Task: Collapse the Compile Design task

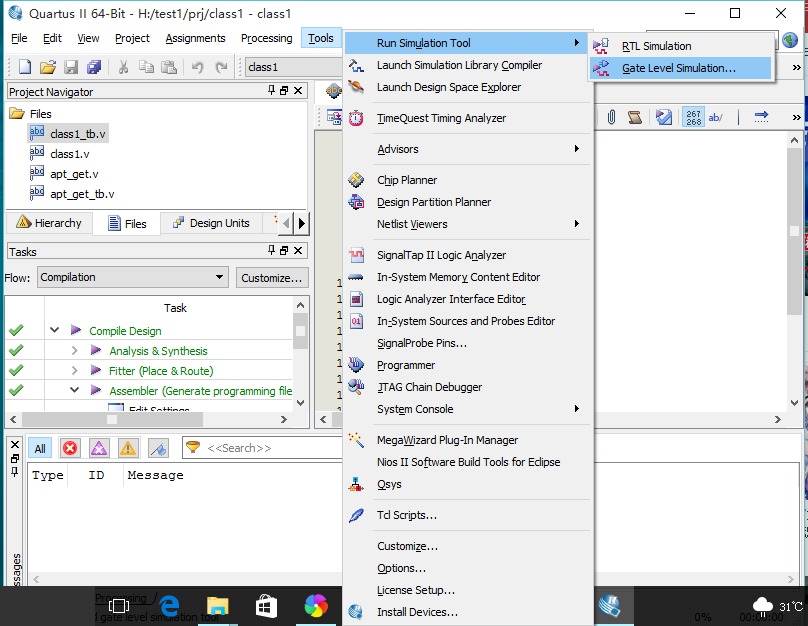Action: [55, 330]
